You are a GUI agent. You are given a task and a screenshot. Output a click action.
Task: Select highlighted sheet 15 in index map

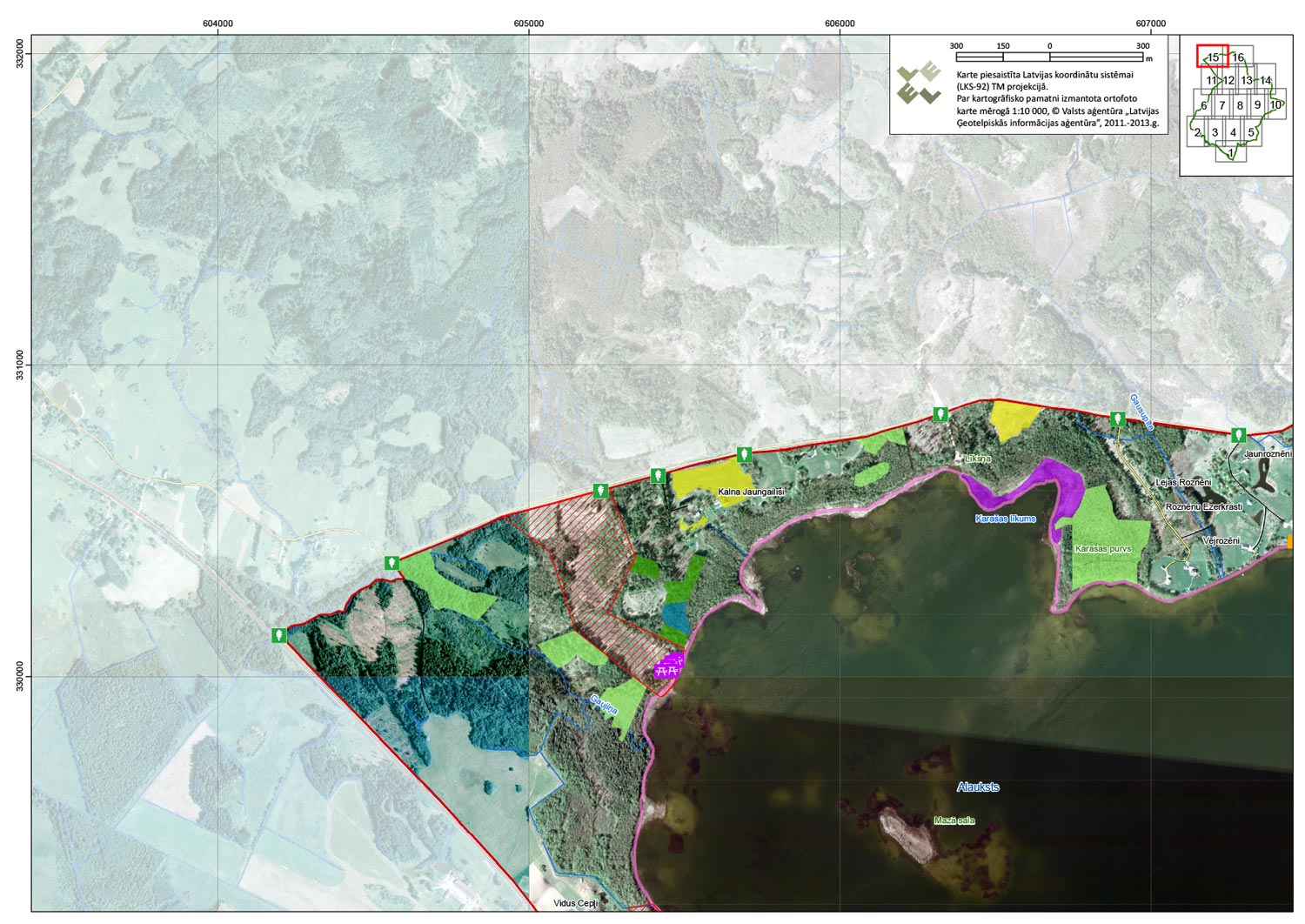click(x=1212, y=57)
